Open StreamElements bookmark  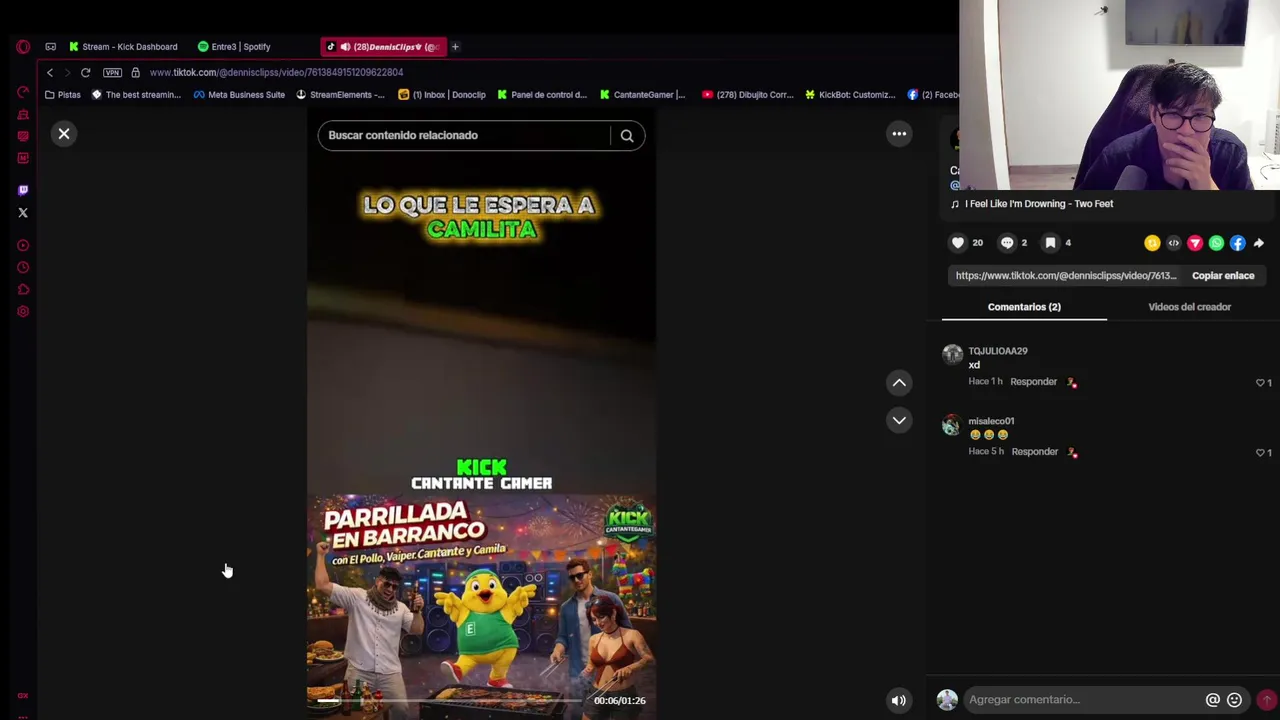tap(340, 95)
